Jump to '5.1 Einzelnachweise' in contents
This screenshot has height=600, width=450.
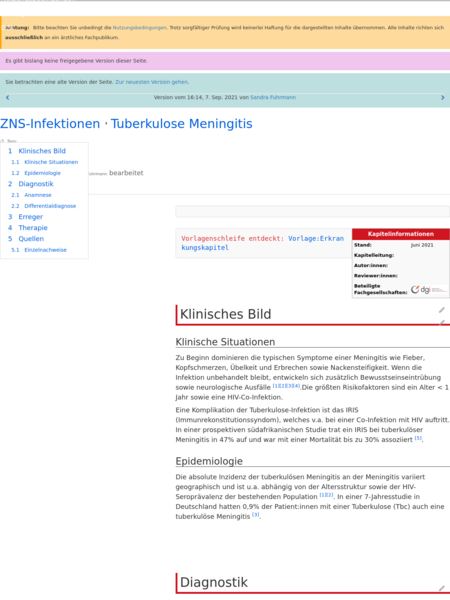(39, 250)
